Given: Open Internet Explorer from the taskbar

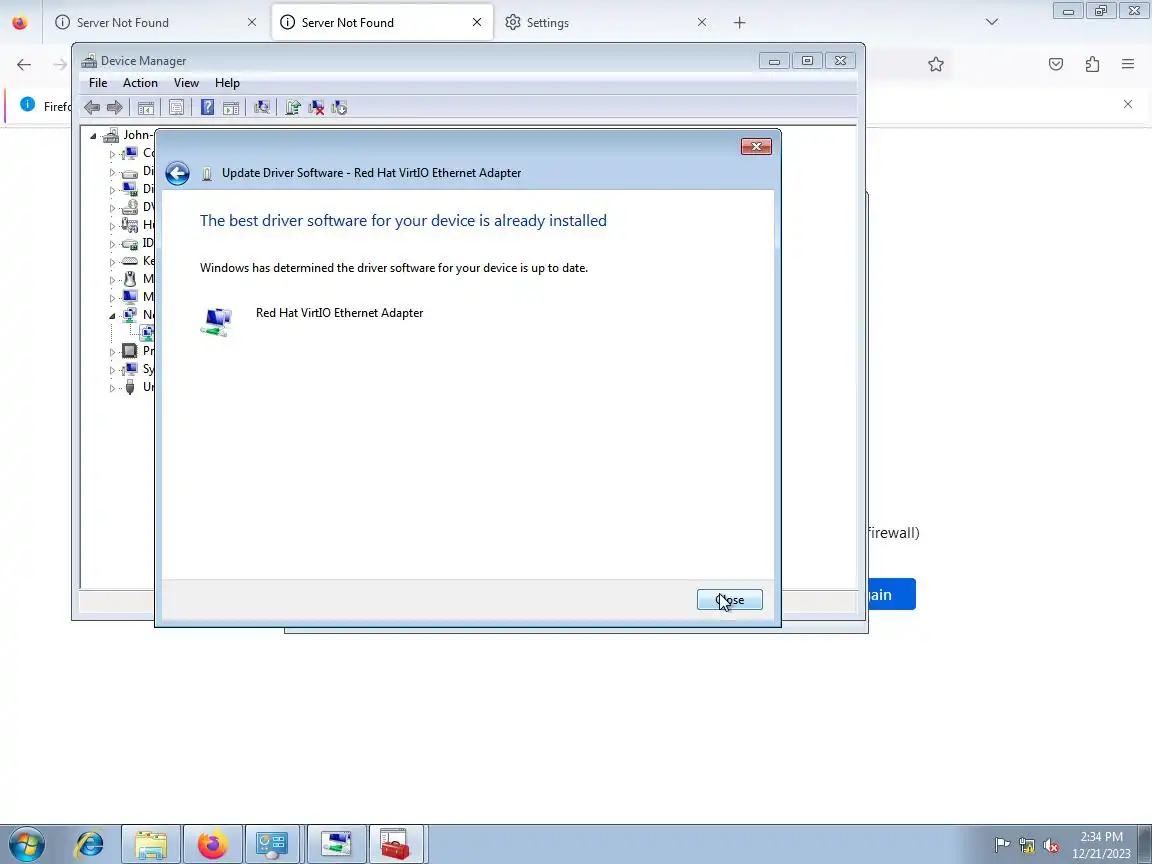Looking at the screenshot, I should coord(89,845).
